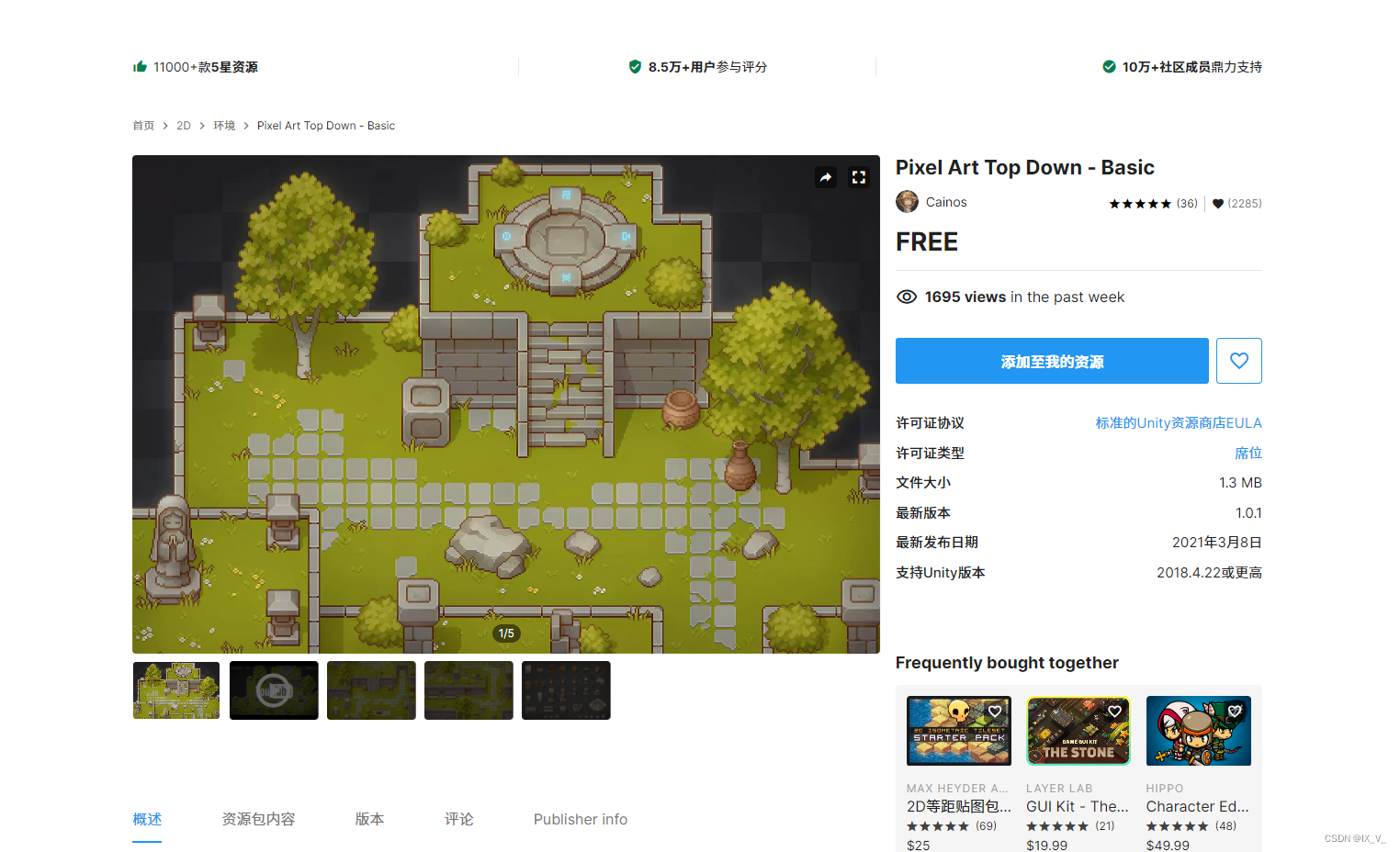This screenshot has width=1400, height=852.
Task: Click the 席位 license type link
Action: 1248,454
